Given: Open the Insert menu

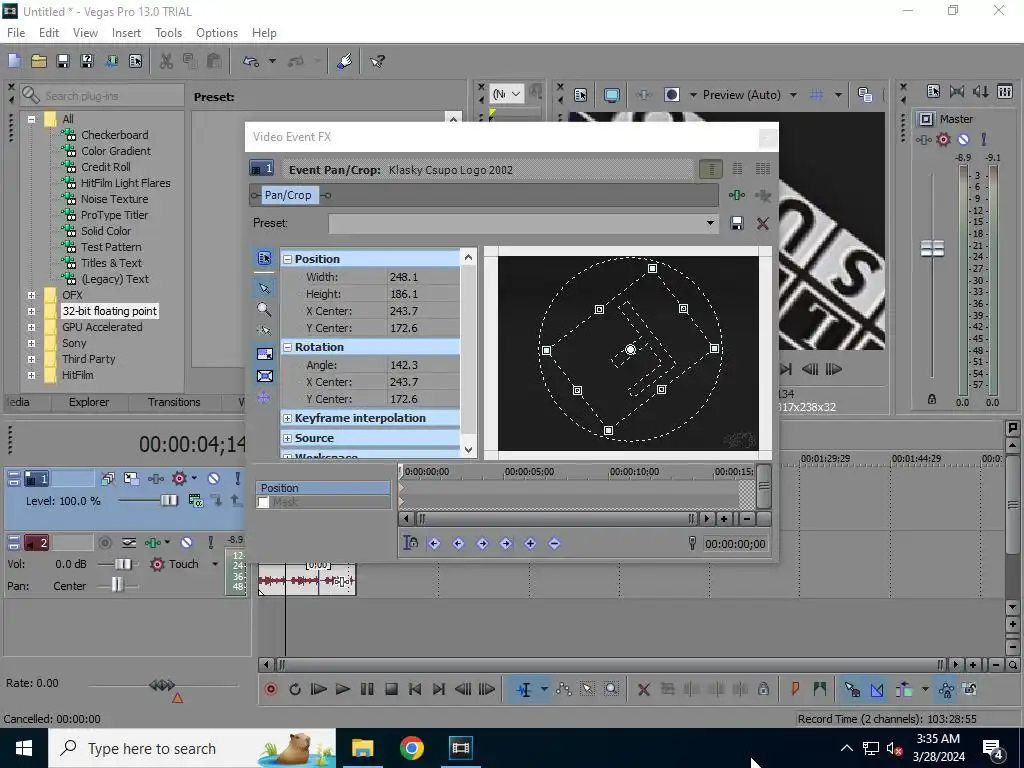Looking at the screenshot, I should tap(126, 33).
